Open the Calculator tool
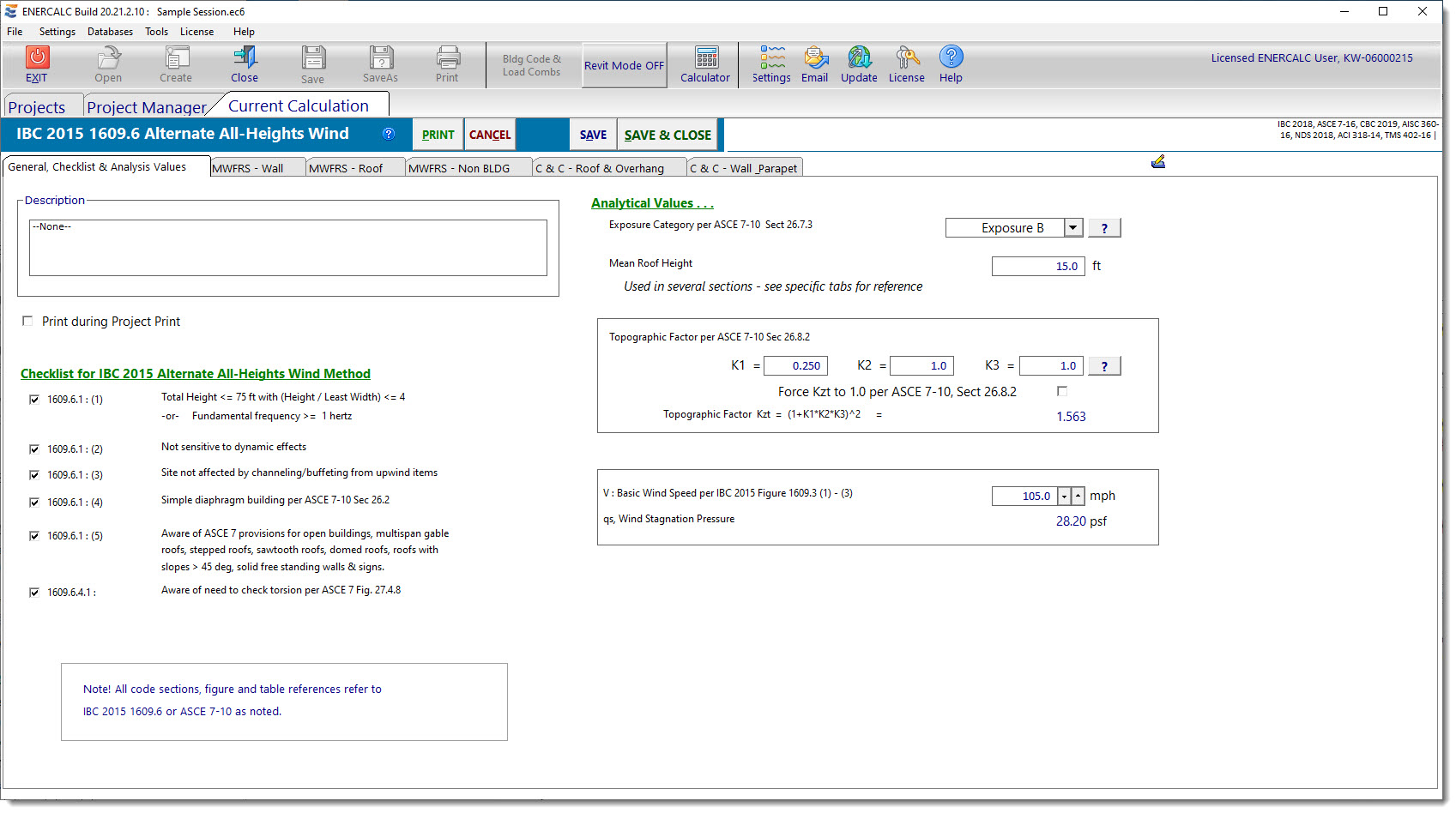This screenshot has width=1456, height=813. point(706,58)
